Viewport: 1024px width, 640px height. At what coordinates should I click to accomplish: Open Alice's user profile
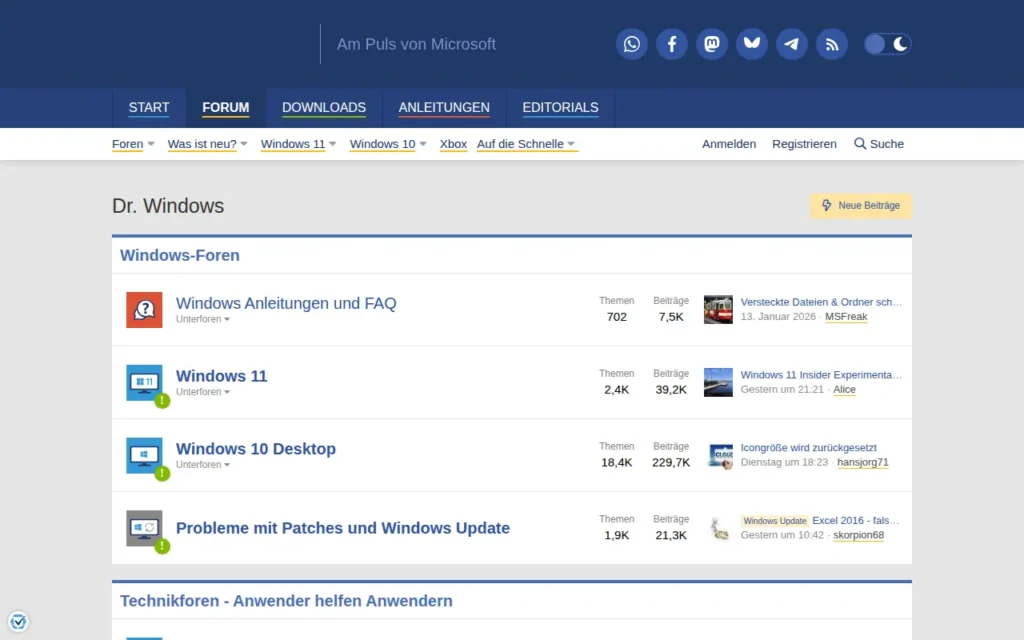(844, 389)
